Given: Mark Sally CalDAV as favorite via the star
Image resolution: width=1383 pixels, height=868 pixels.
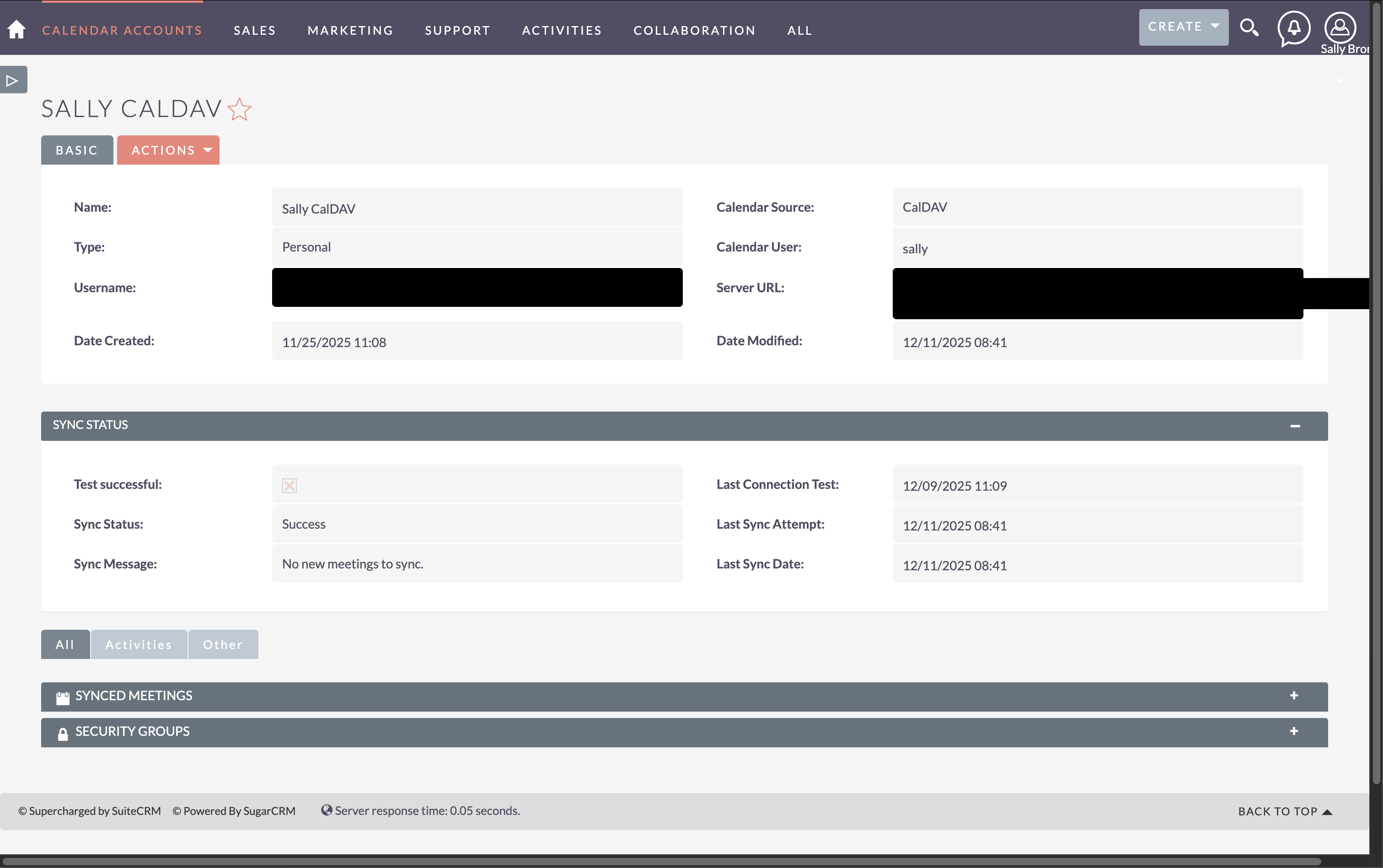Looking at the screenshot, I should [239, 109].
